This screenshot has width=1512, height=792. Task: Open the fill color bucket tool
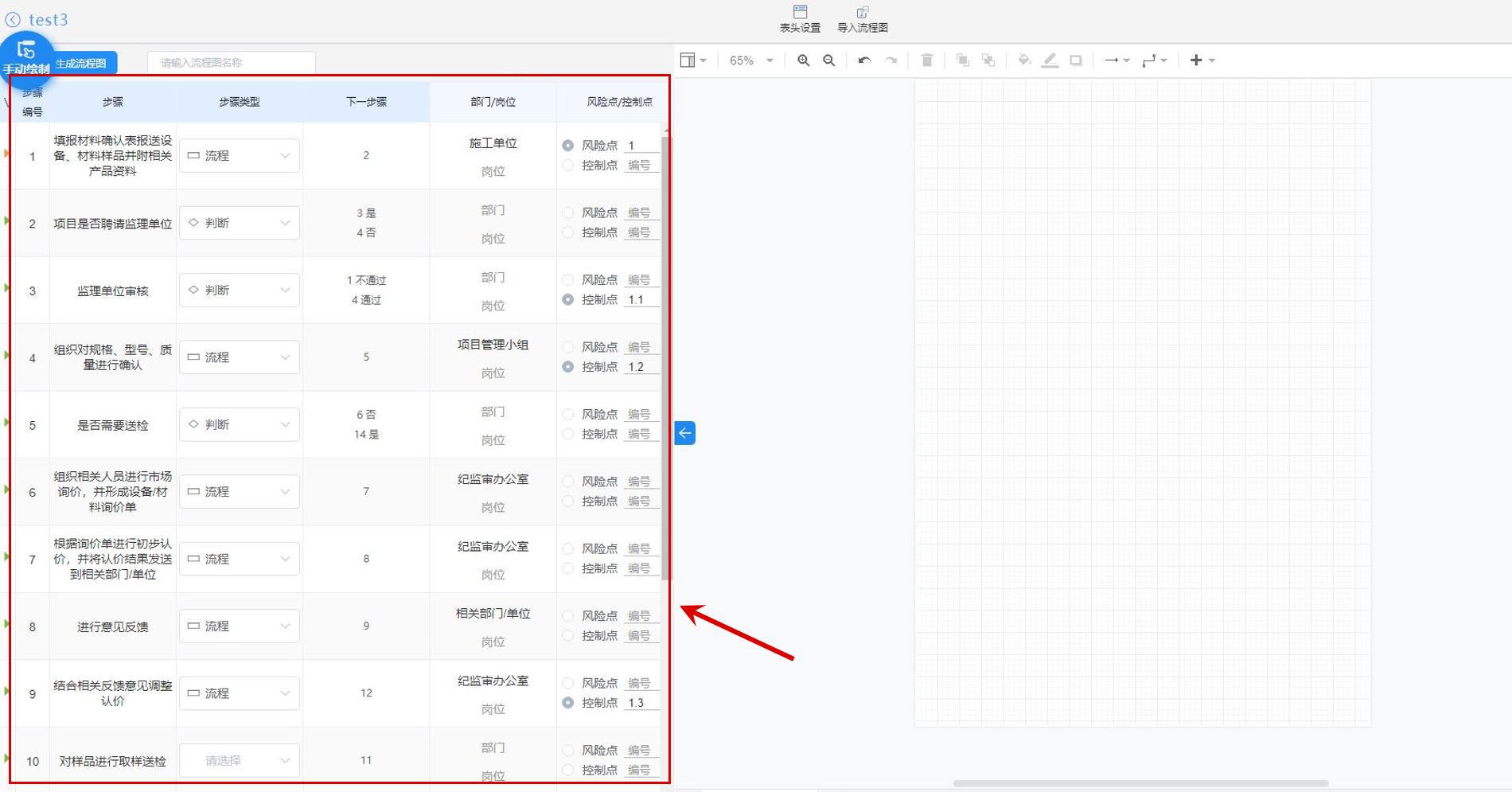pos(1024,60)
